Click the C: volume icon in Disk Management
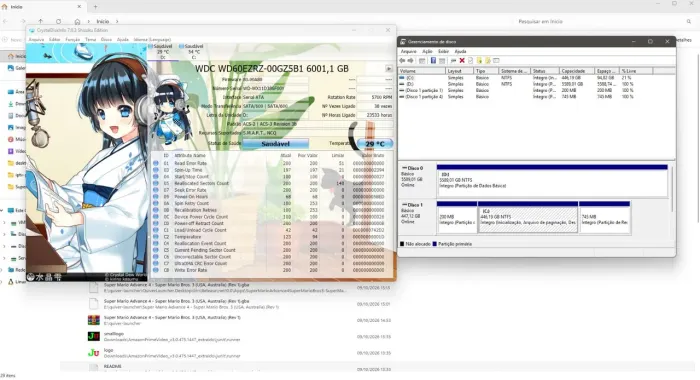 (x=402, y=78)
